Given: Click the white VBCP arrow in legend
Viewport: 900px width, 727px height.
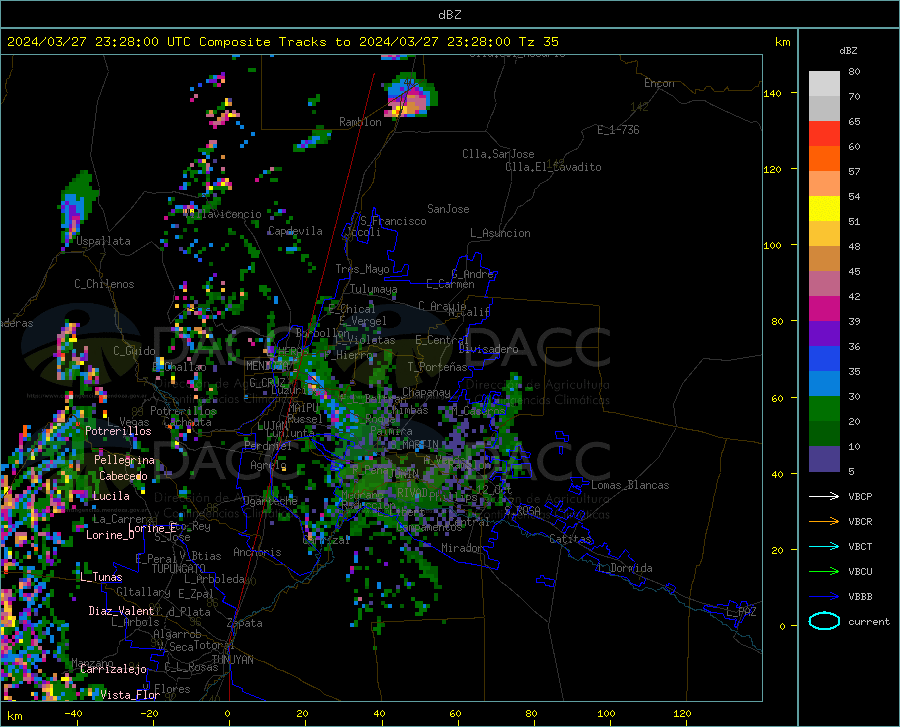Looking at the screenshot, I should tap(824, 496).
